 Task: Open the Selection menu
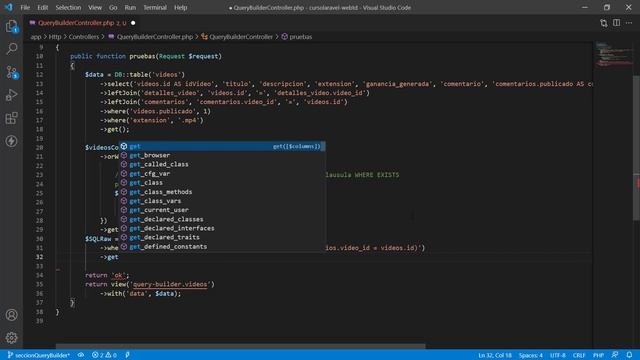[68, 7]
